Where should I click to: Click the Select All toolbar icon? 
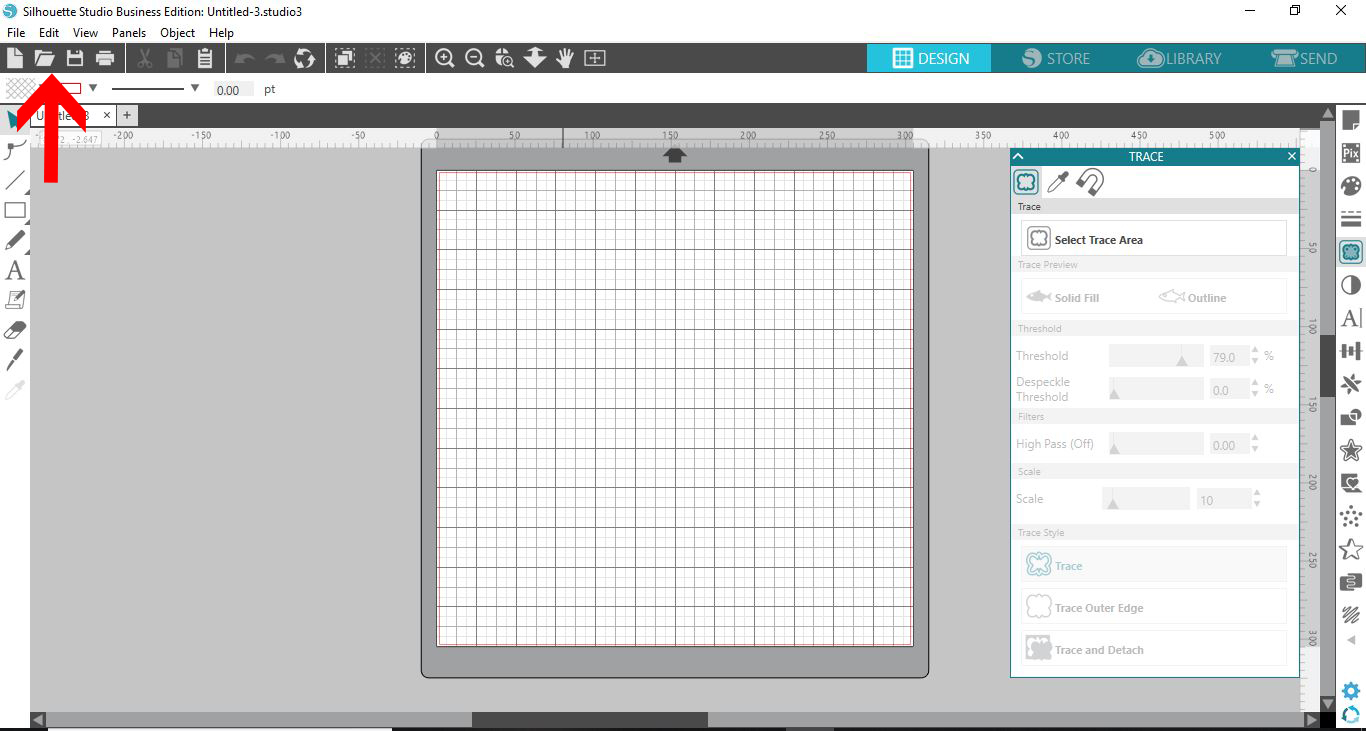point(345,58)
